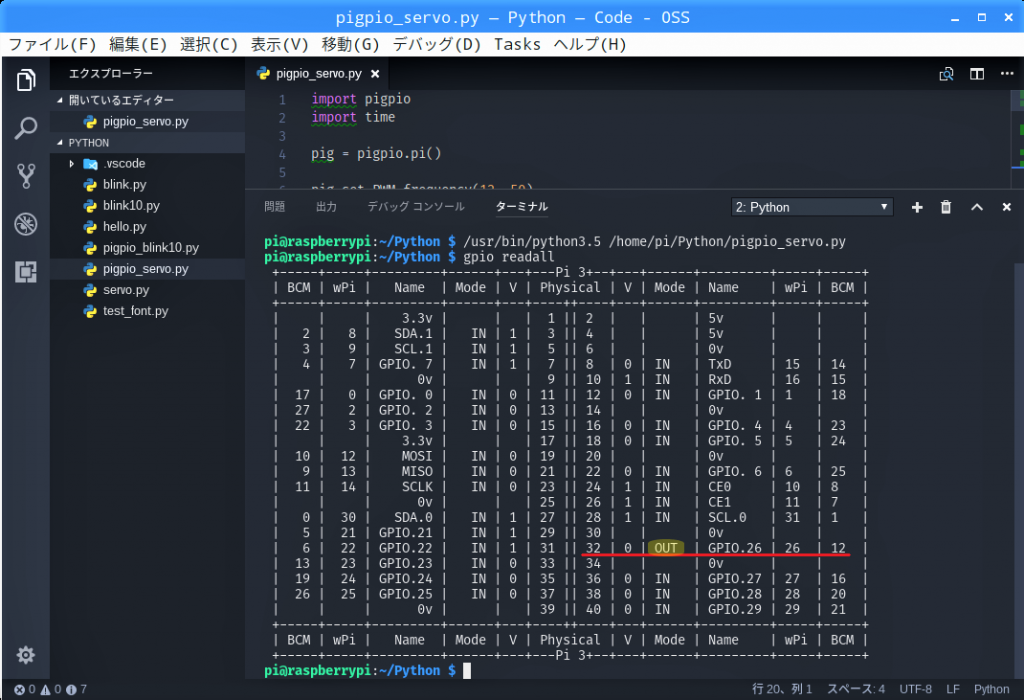Open the Debug view icon

pyautogui.click(x=26, y=223)
